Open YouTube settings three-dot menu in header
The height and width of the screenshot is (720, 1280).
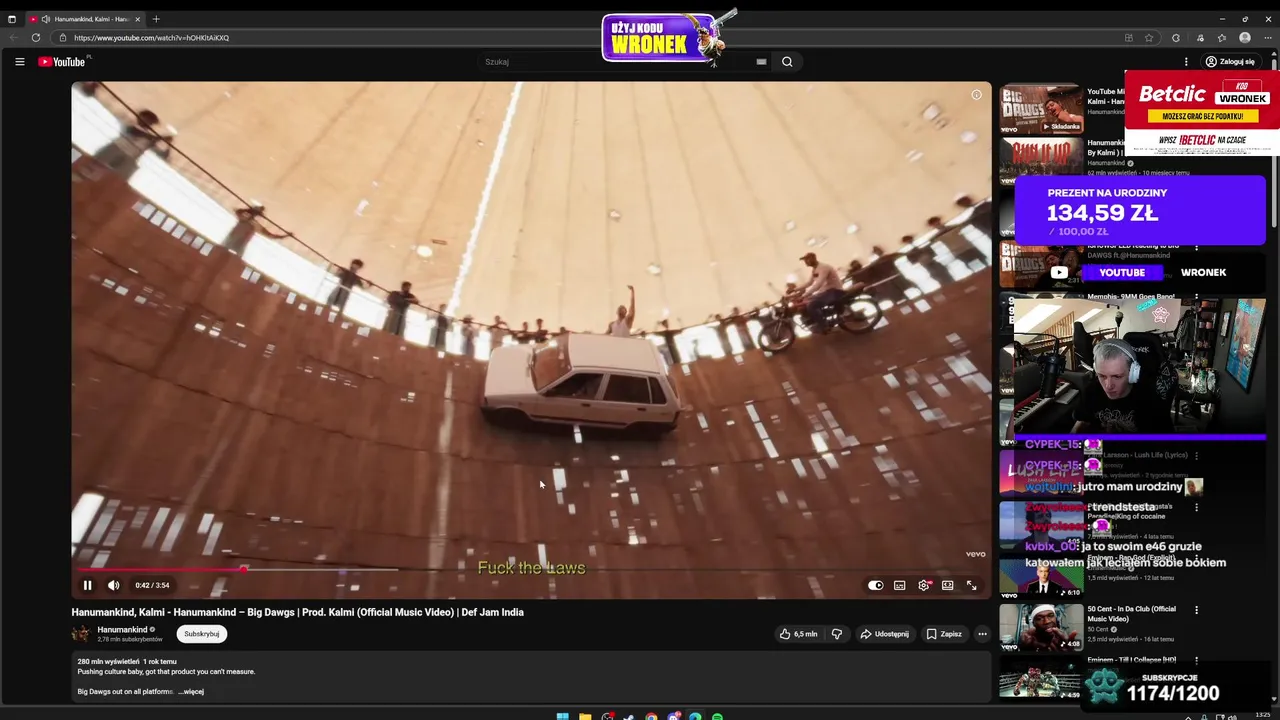[1186, 61]
